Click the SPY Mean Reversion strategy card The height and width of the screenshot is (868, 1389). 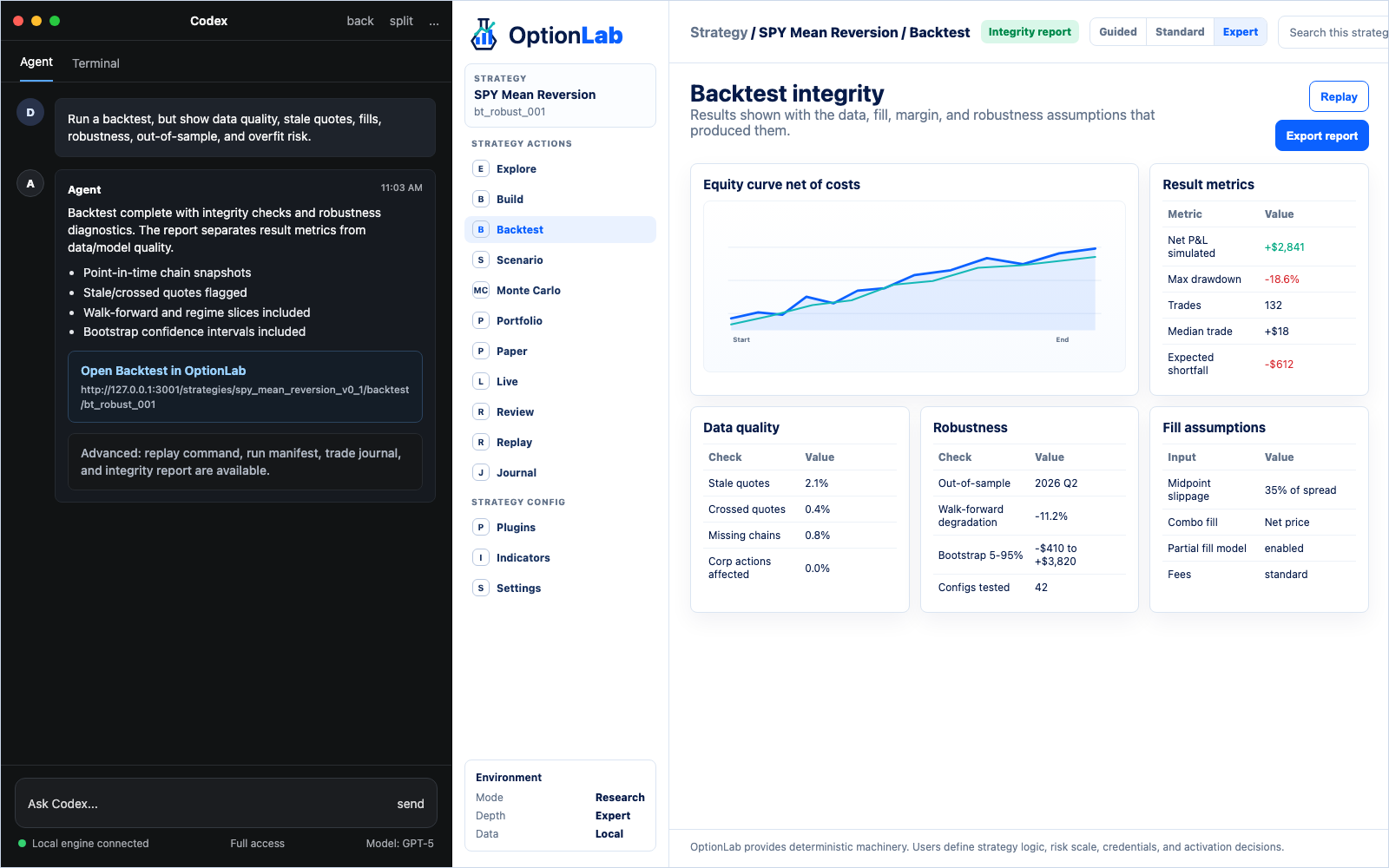560,95
